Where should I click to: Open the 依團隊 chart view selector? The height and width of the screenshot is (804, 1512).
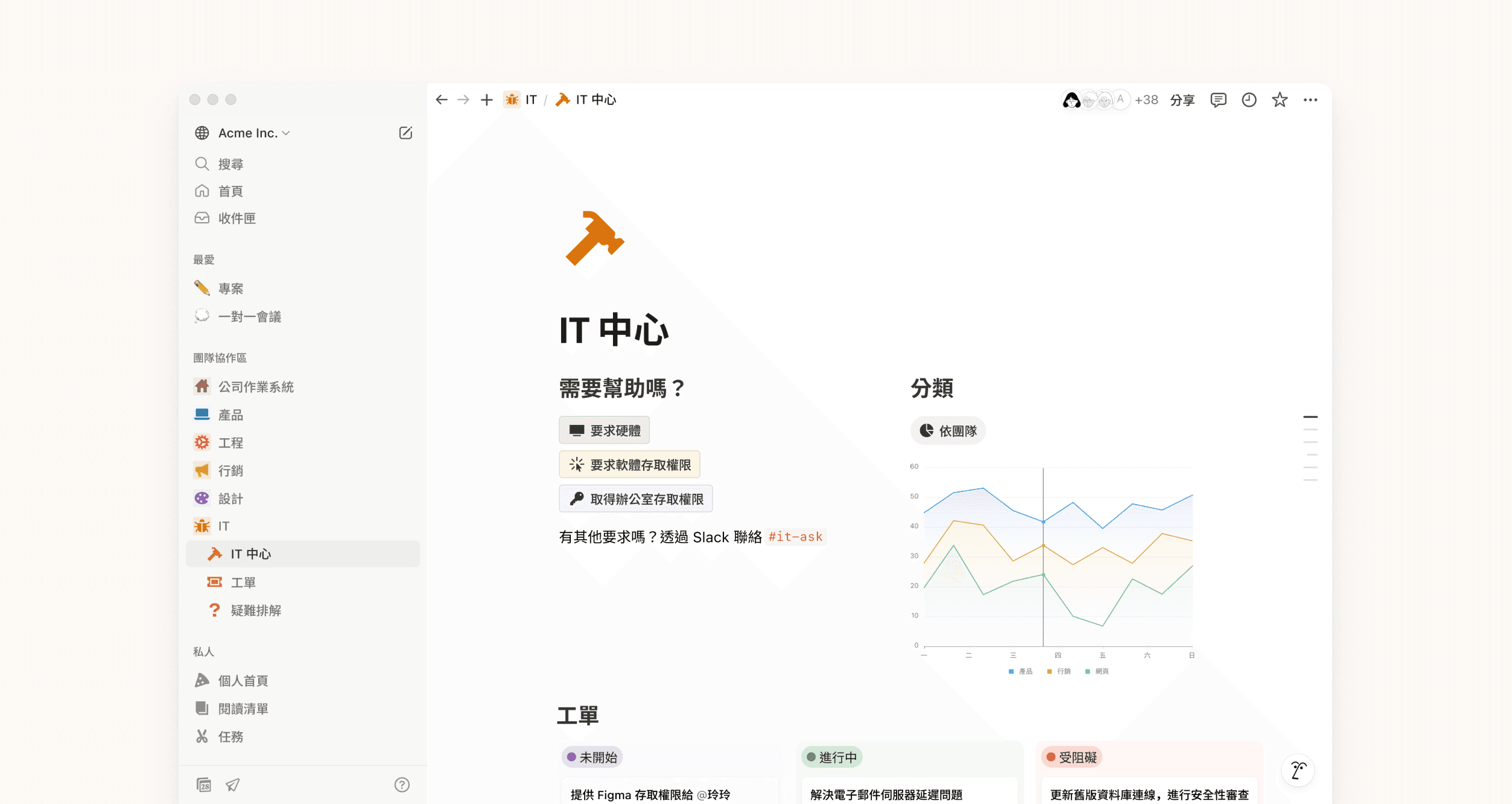click(948, 431)
